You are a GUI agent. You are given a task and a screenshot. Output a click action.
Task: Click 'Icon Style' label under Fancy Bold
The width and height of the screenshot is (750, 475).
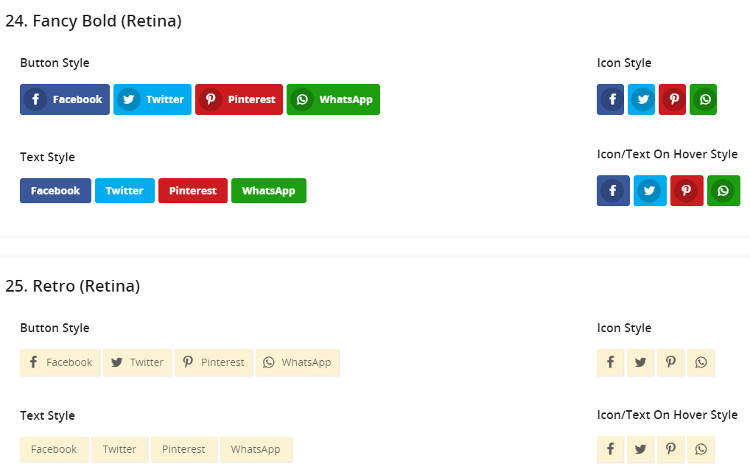coord(624,63)
